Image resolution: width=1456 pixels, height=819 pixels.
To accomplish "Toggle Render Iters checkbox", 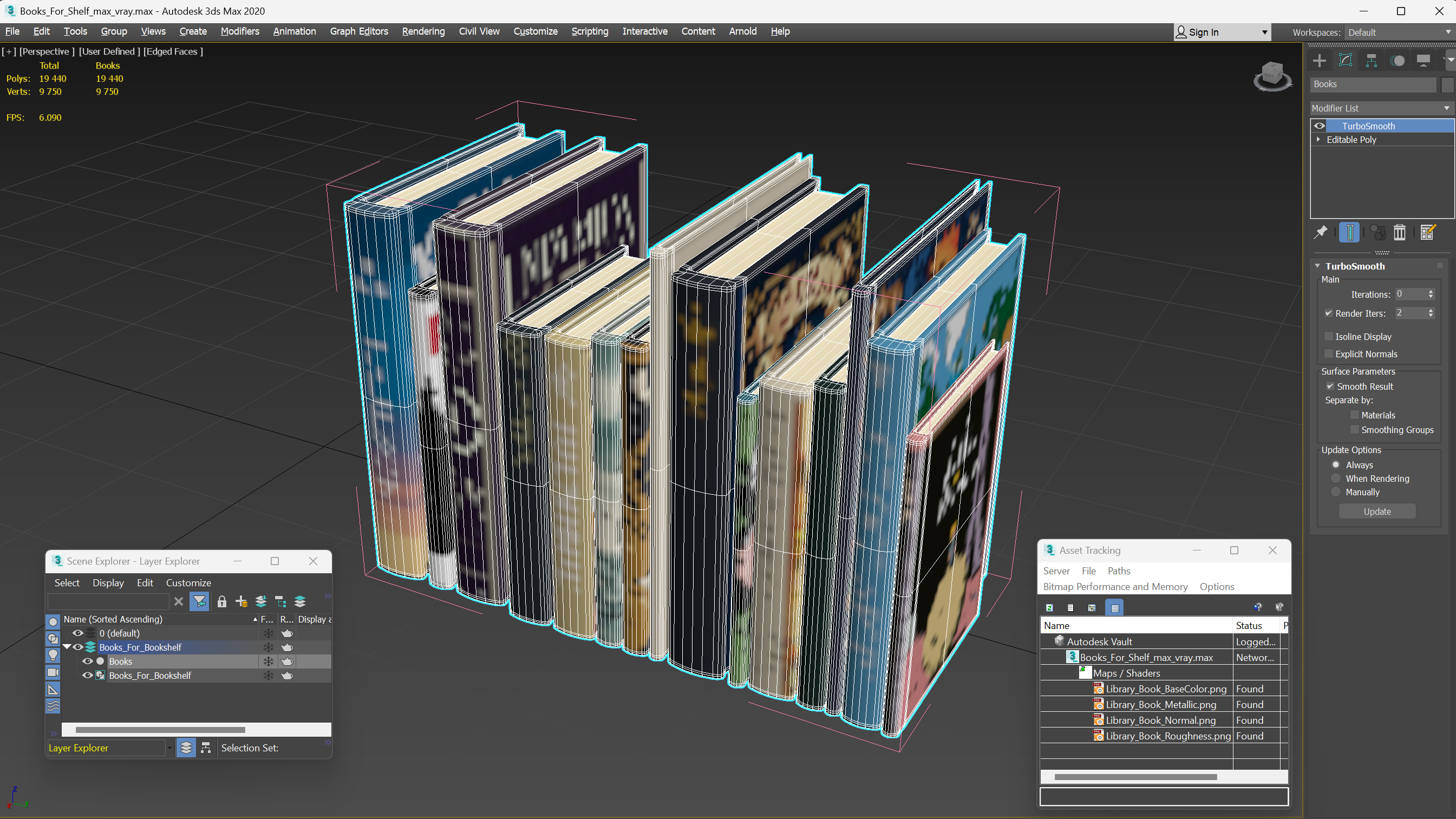I will coord(1329,313).
